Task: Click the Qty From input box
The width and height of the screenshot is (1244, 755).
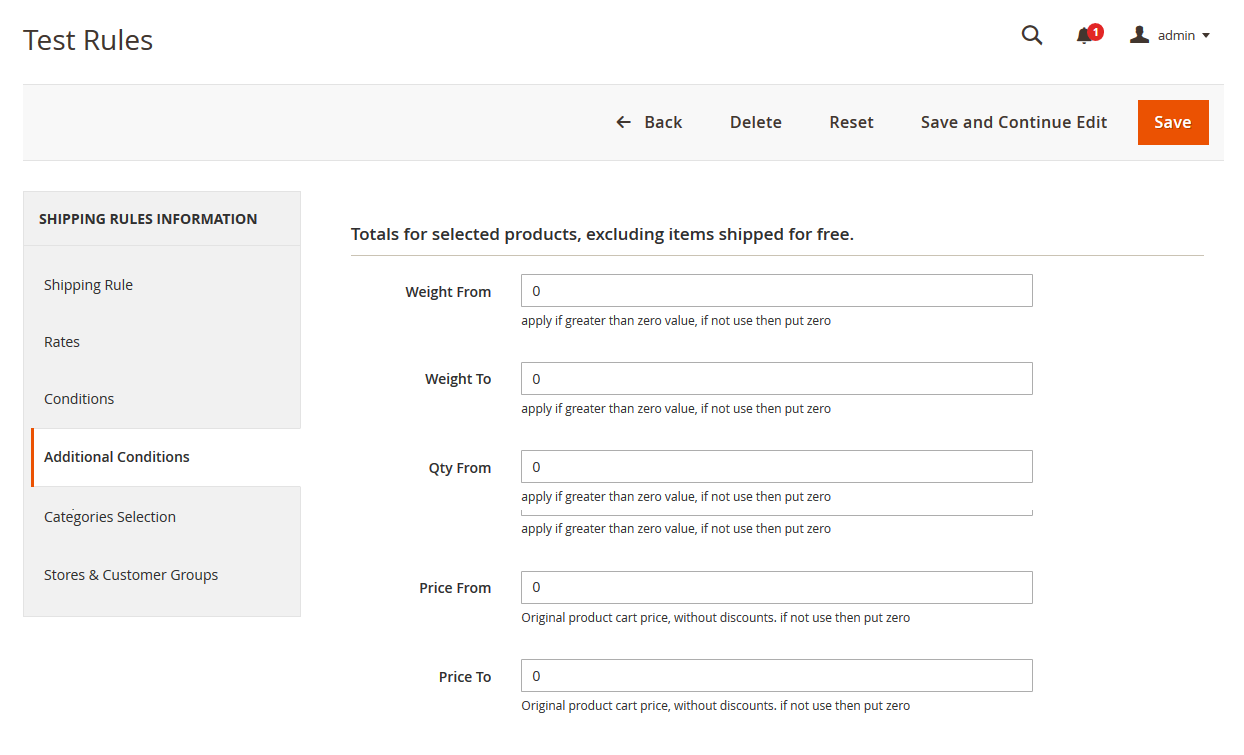Action: (x=776, y=467)
